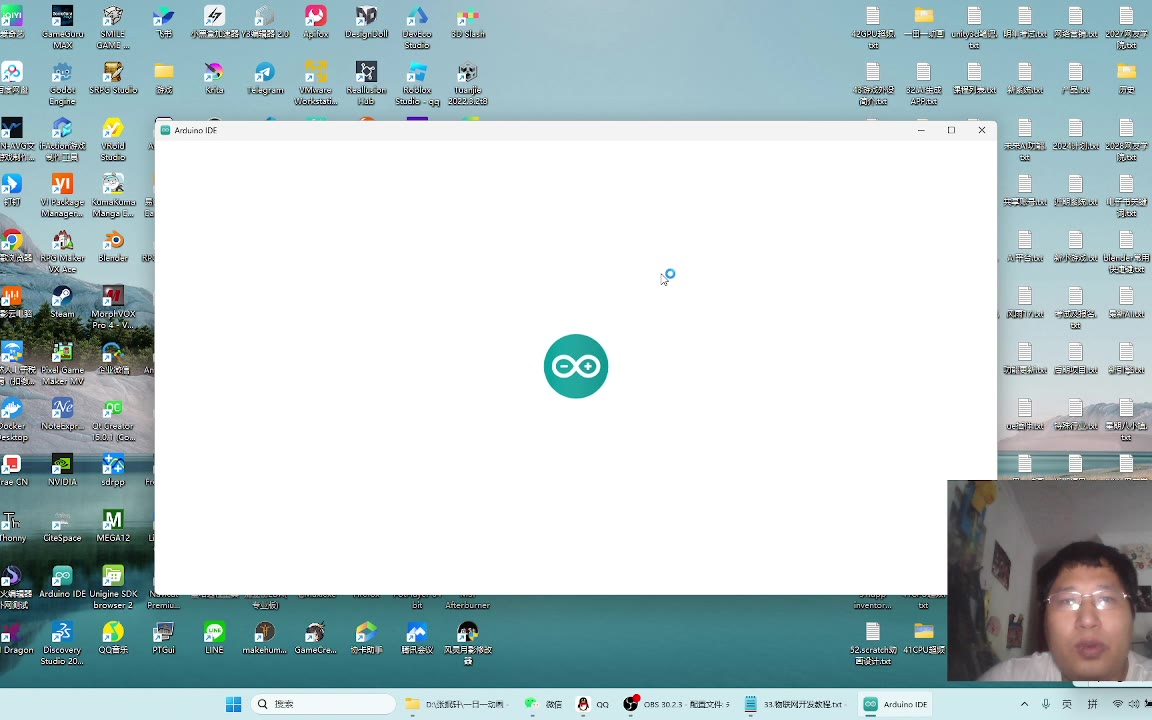Select the 一日一动画 desktop folder

pyautogui.click(x=924, y=22)
